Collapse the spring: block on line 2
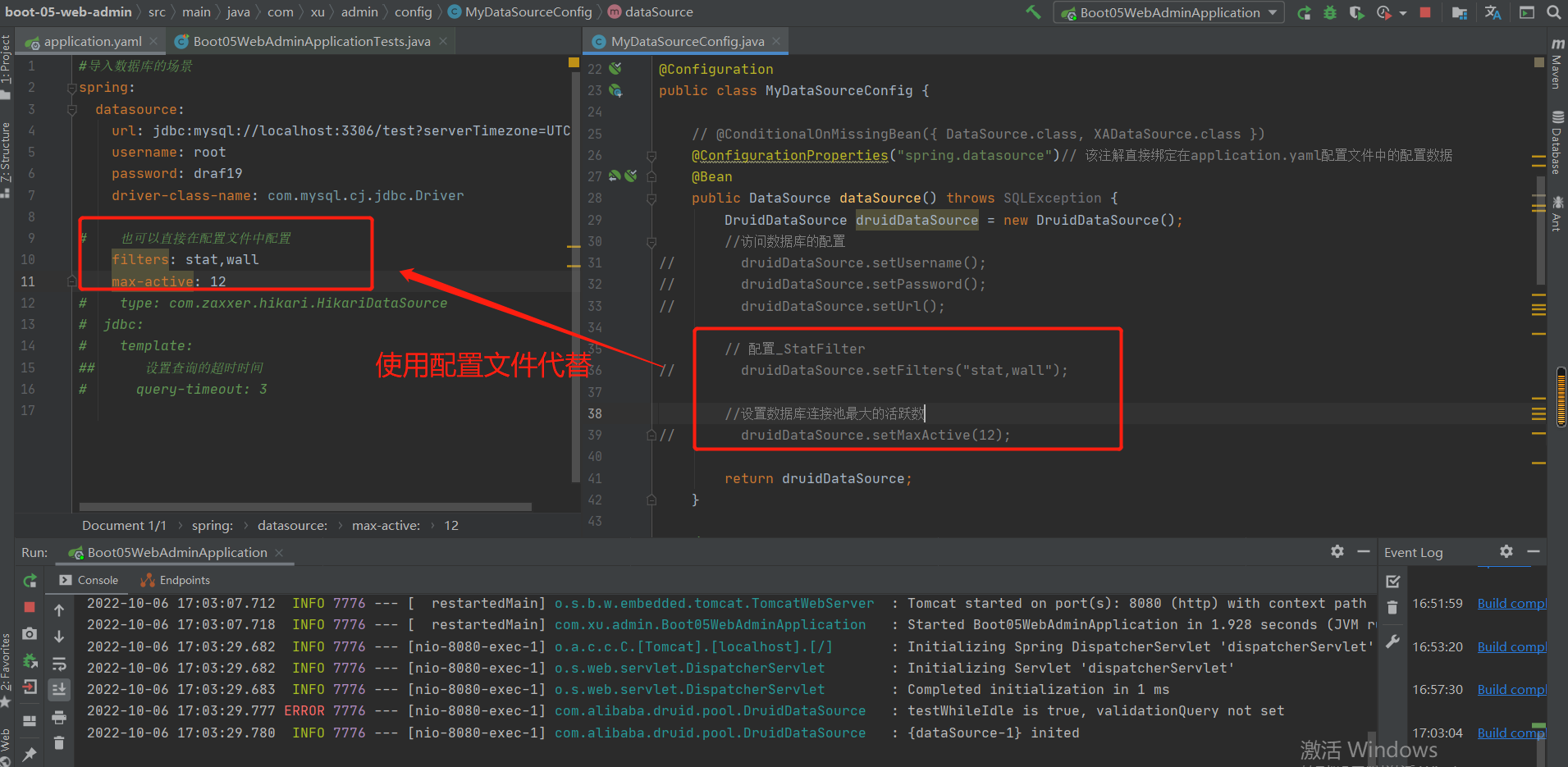Image resolution: width=1568 pixels, height=767 pixels. [x=72, y=88]
